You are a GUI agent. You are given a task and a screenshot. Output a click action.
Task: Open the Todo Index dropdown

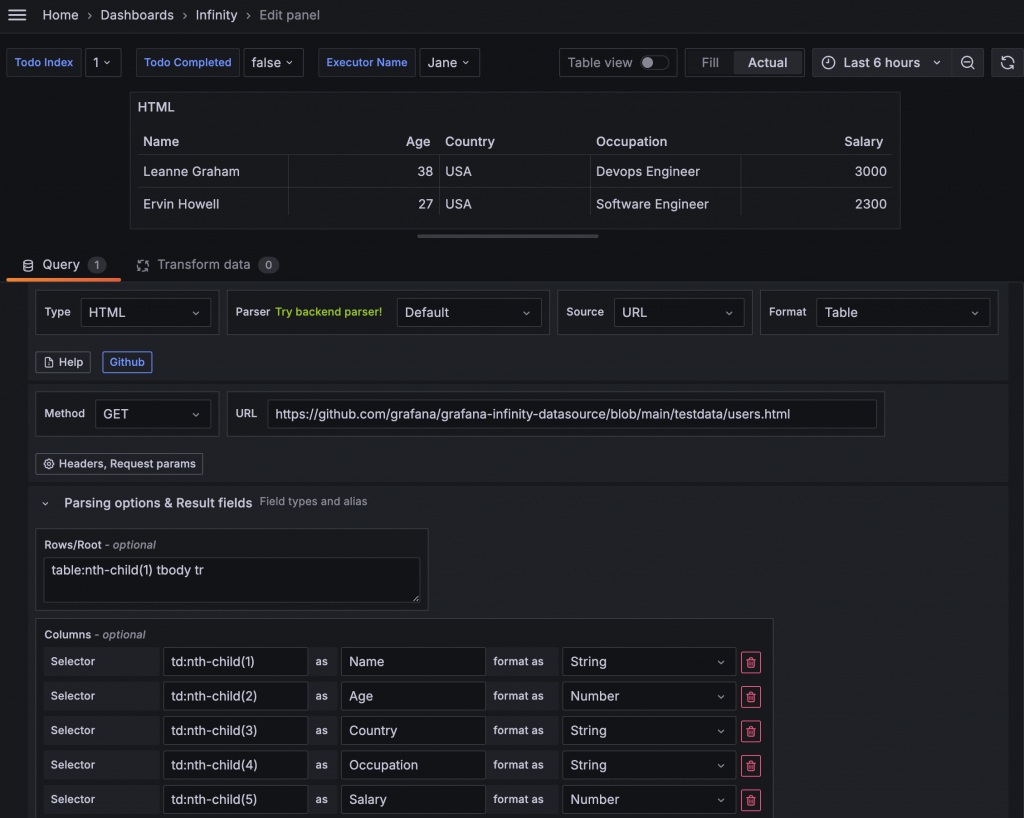103,63
